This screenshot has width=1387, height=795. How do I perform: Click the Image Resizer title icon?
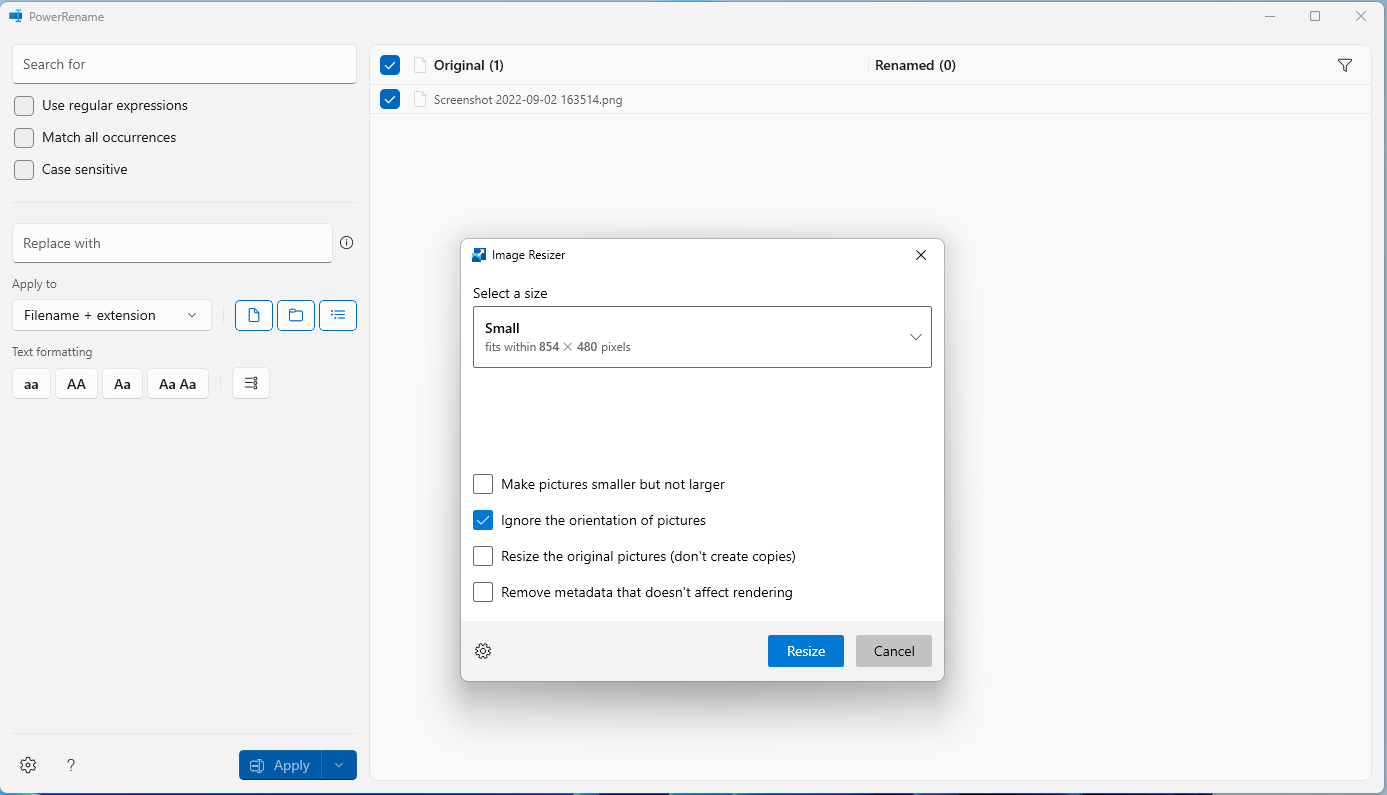click(479, 255)
